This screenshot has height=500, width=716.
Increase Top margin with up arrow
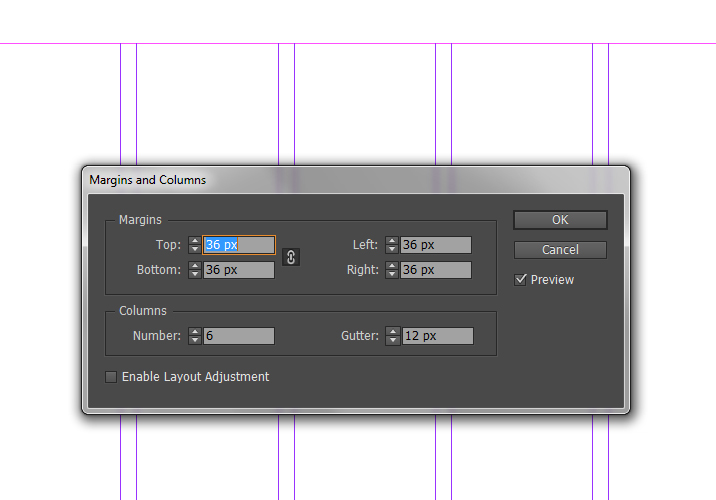(195, 240)
